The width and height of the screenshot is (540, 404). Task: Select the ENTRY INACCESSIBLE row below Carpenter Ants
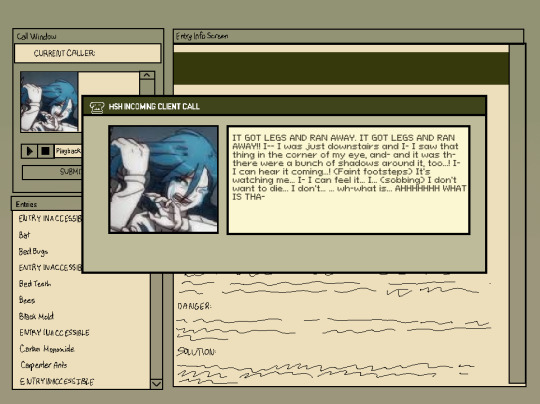click(x=56, y=382)
